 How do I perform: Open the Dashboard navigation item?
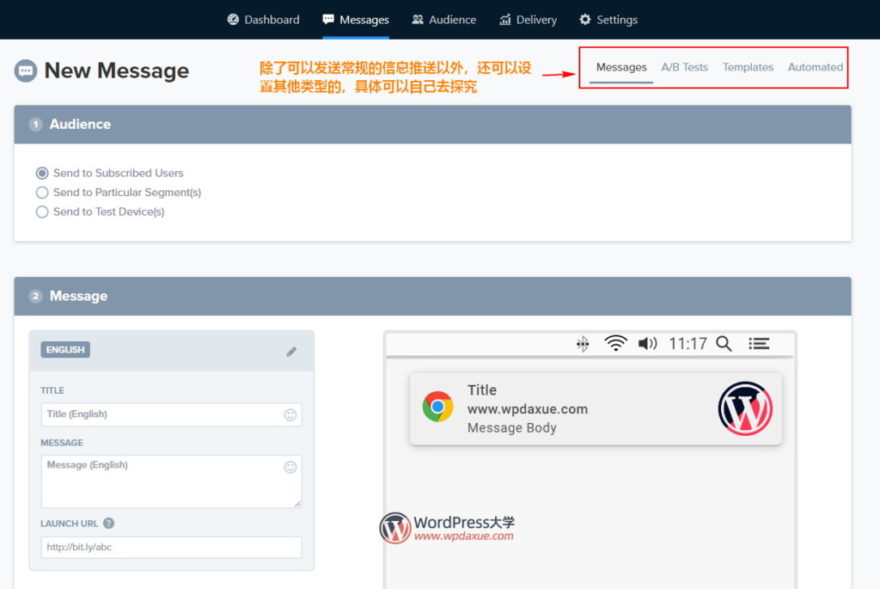[x=263, y=20]
